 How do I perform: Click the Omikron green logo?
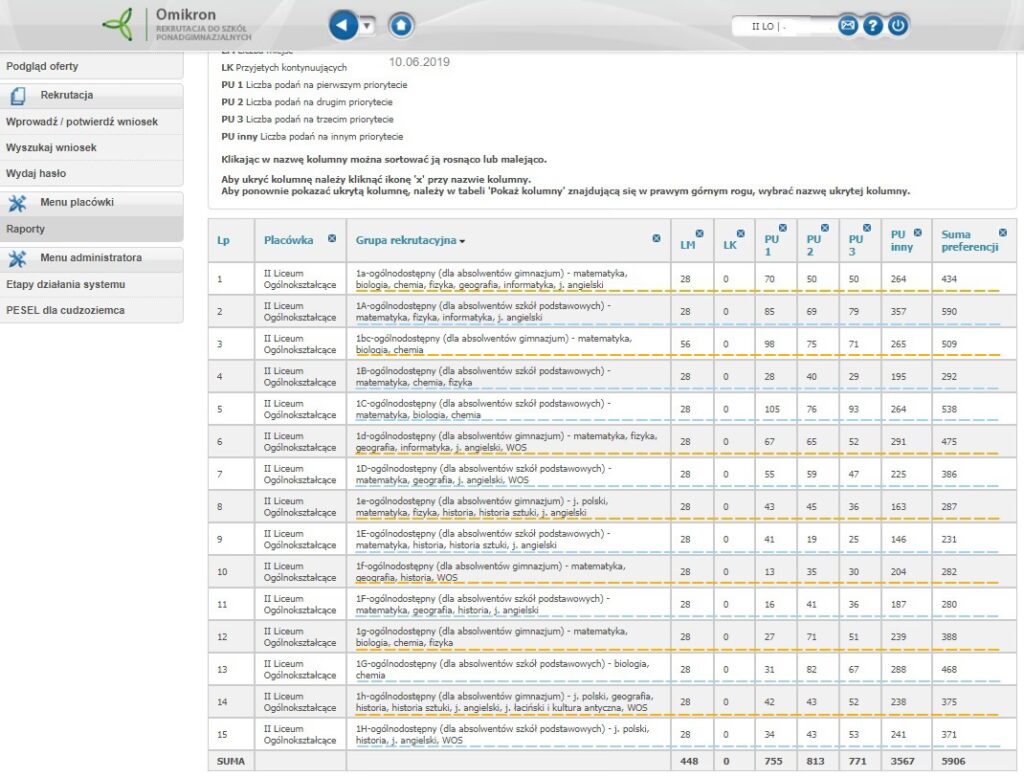pos(119,25)
